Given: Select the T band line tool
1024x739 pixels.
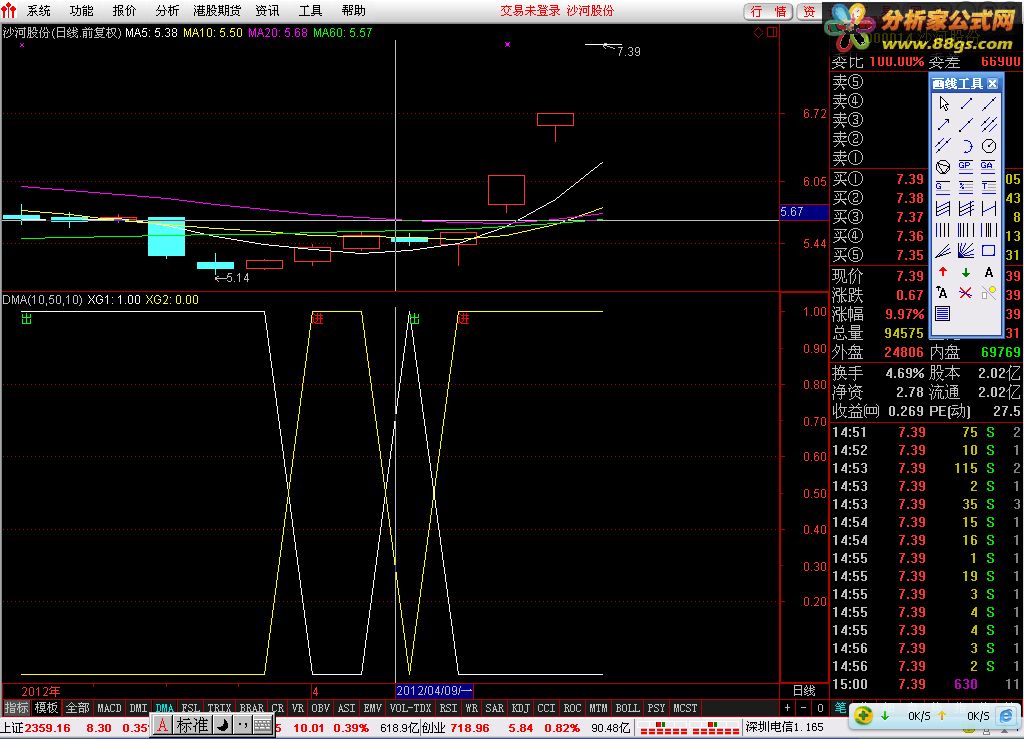Looking at the screenshot, I should [x=989, y=187].
